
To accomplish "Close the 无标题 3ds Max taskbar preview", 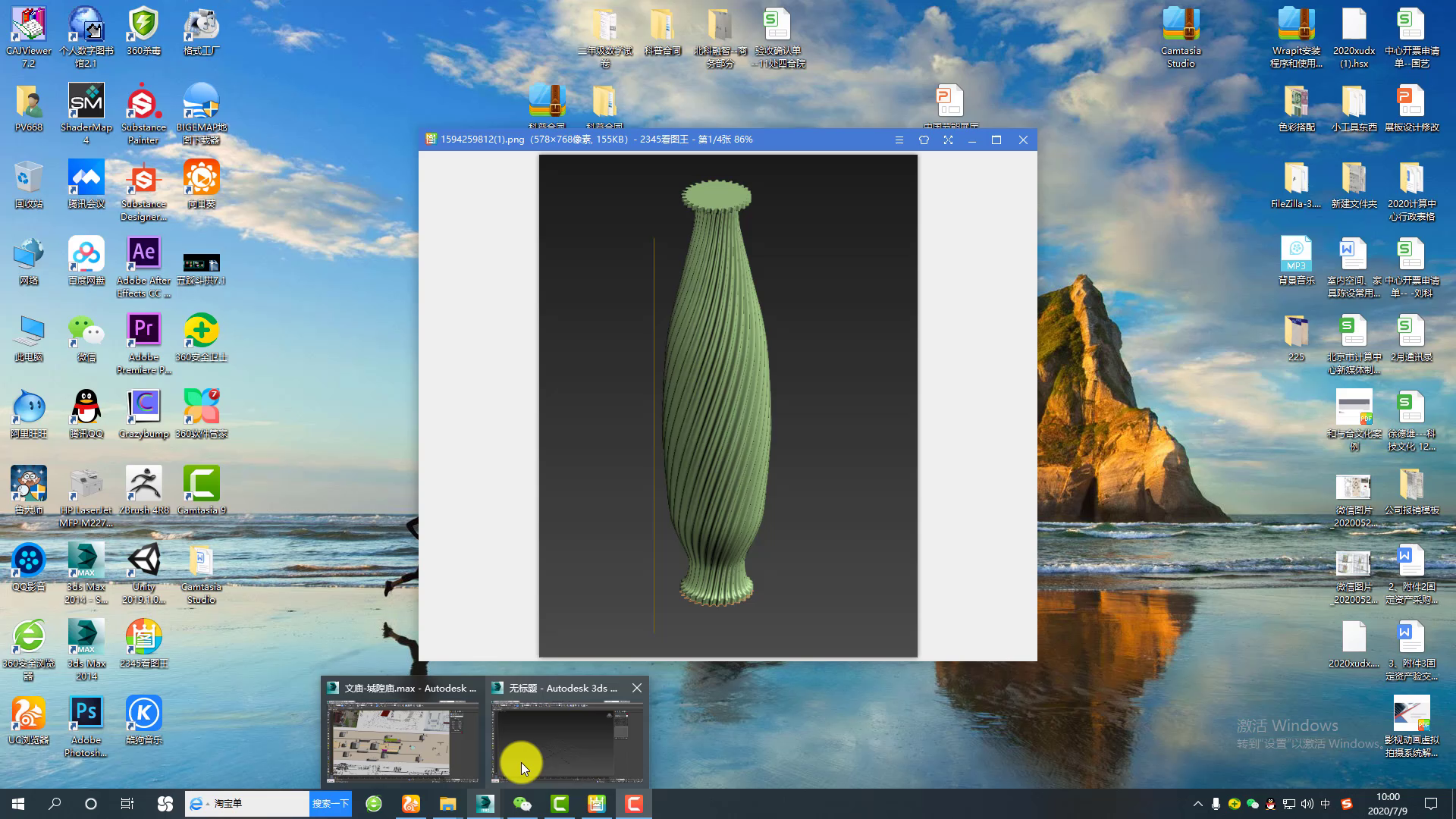I will (x=637, y=688).
